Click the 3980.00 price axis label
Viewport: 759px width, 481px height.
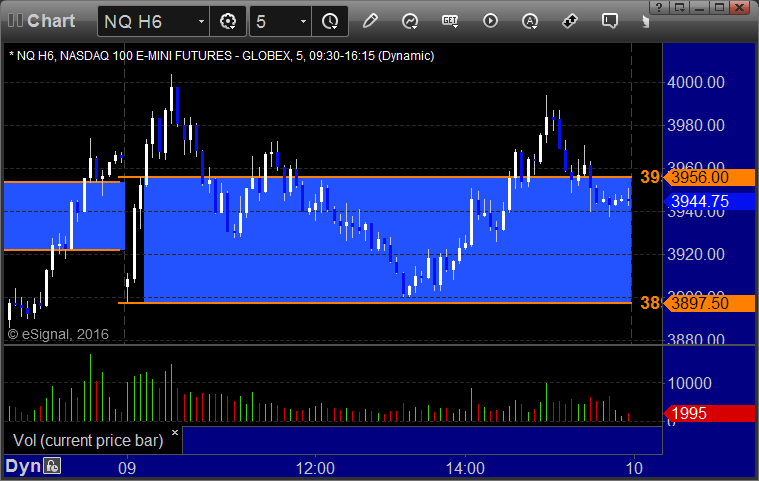pos(696,125)
